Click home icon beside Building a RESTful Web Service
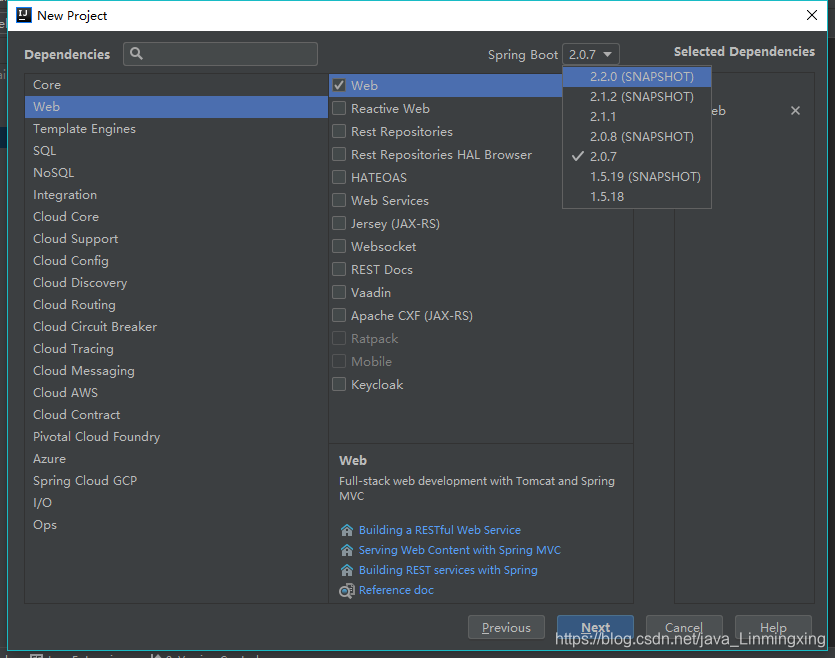 [347, 530]
